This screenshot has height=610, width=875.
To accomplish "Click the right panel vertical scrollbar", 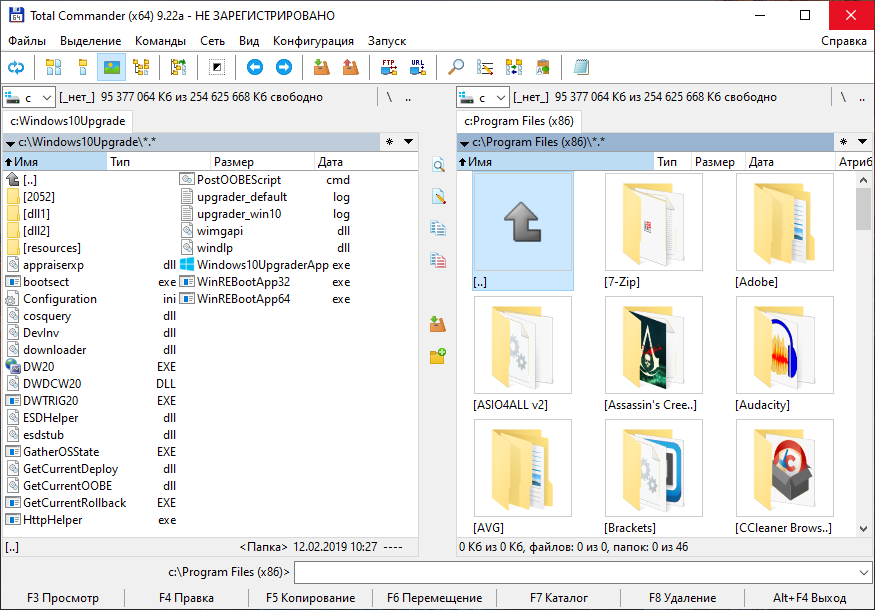I will pos(863,354).
